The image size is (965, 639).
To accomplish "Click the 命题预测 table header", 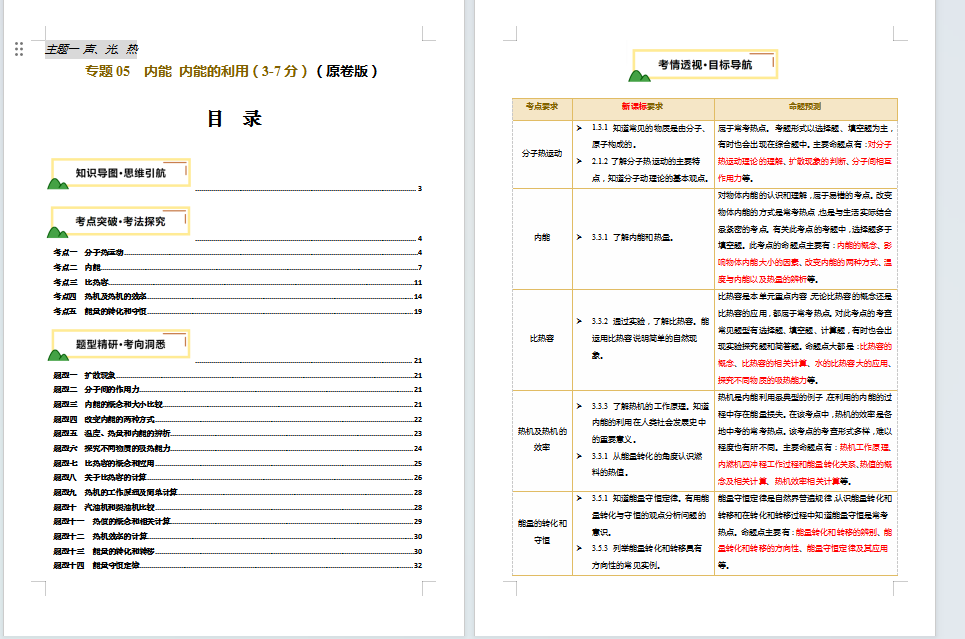I will pos(805,107).
